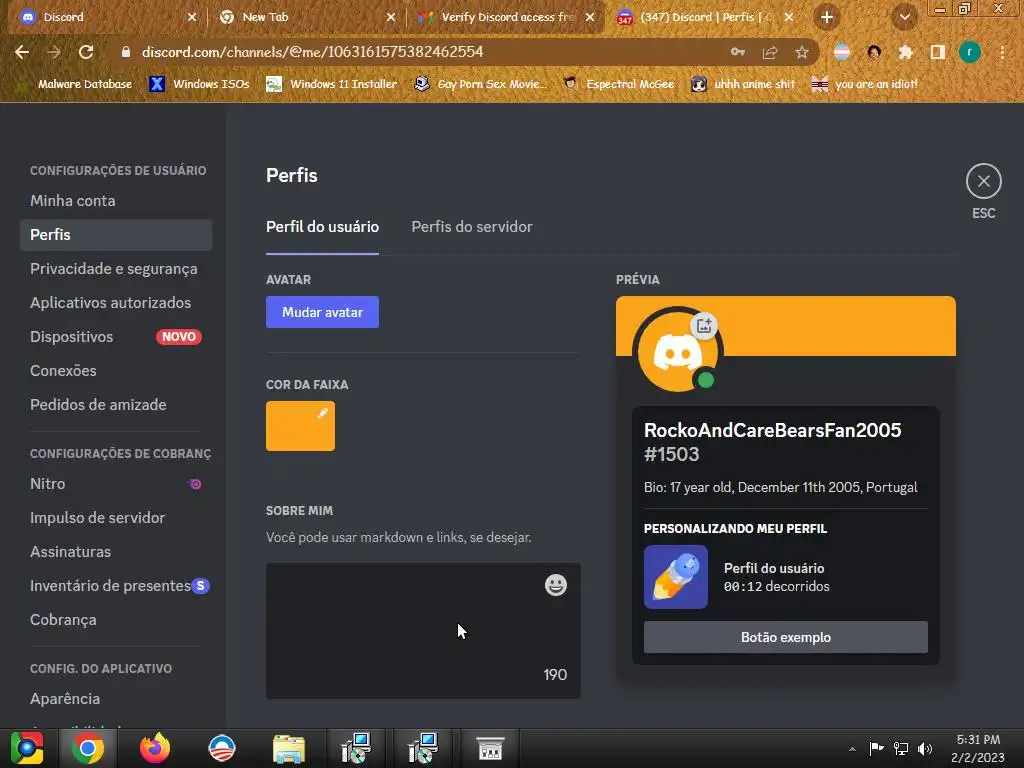Image resolution: width=1024 pixels, height=768 pixels.
Task: Click the forward navigation arrow
Action: [x=54, y=52]
